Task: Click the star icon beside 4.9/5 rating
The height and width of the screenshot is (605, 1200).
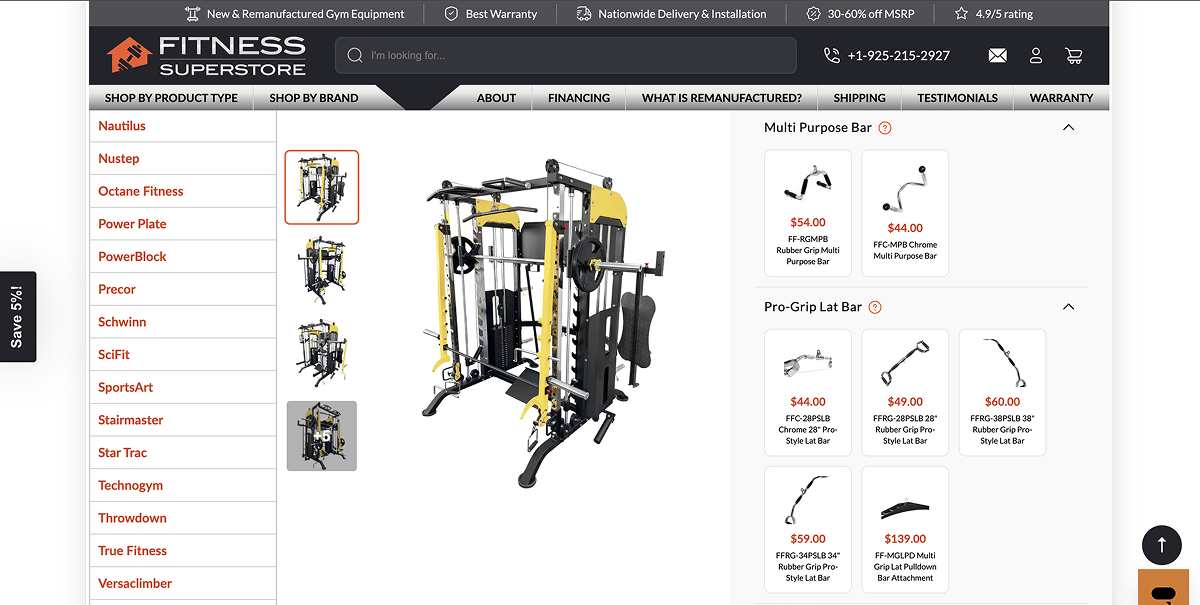Action: pyautogui.click(x=961, y=14)
